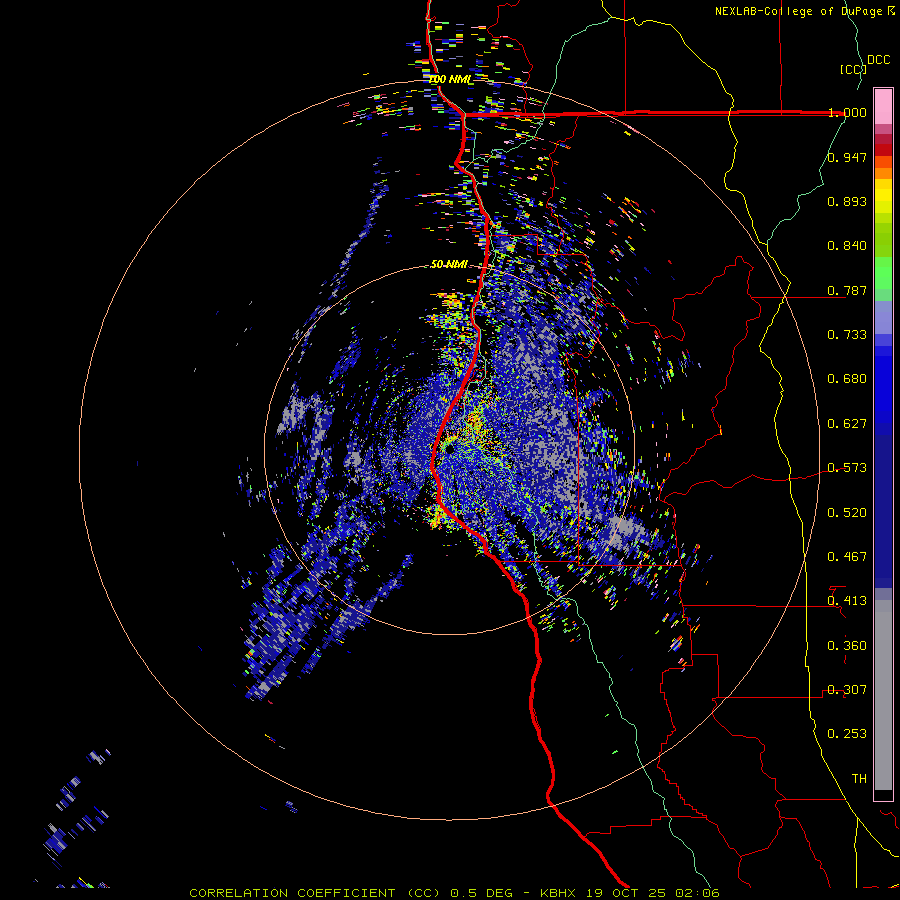Select the 0.947 scale label
This screenshot has width=900, height=900.
tap(847, 157)
